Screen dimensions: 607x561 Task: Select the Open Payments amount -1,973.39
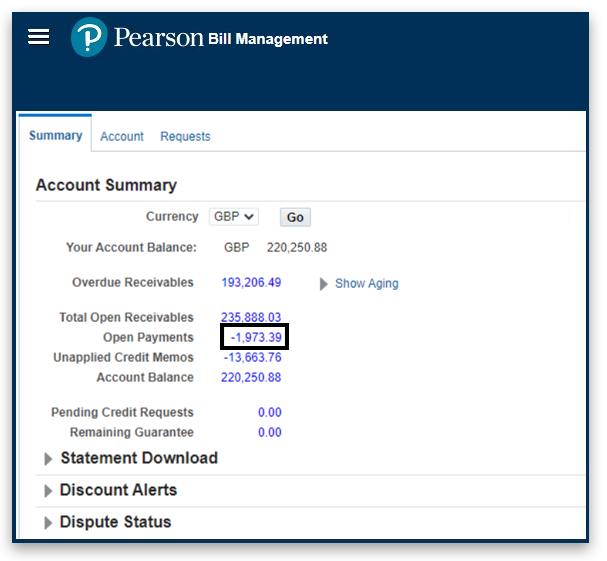click(x=254, y=337)
